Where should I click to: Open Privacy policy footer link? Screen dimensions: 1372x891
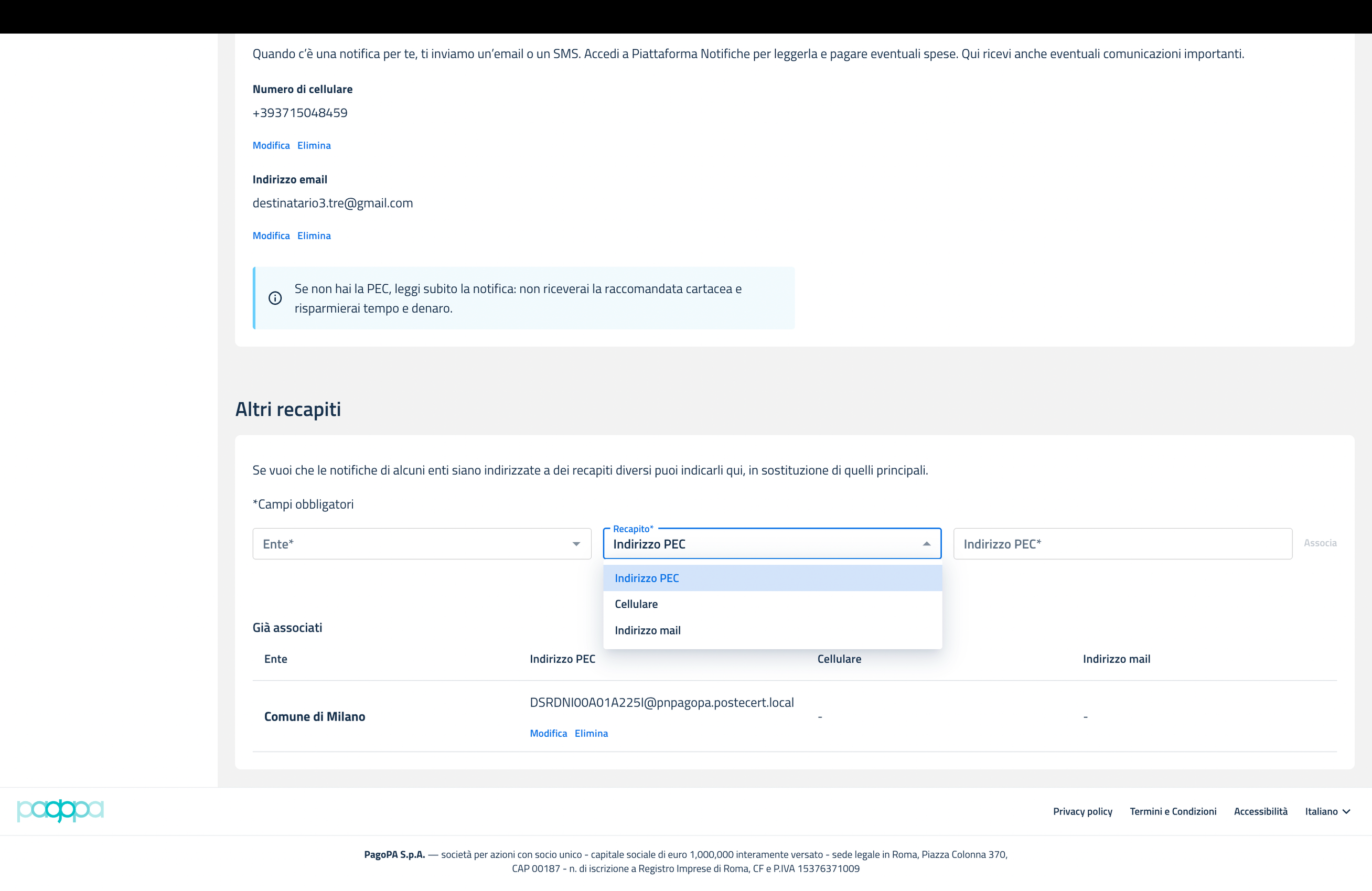[x=1082, y=811]
